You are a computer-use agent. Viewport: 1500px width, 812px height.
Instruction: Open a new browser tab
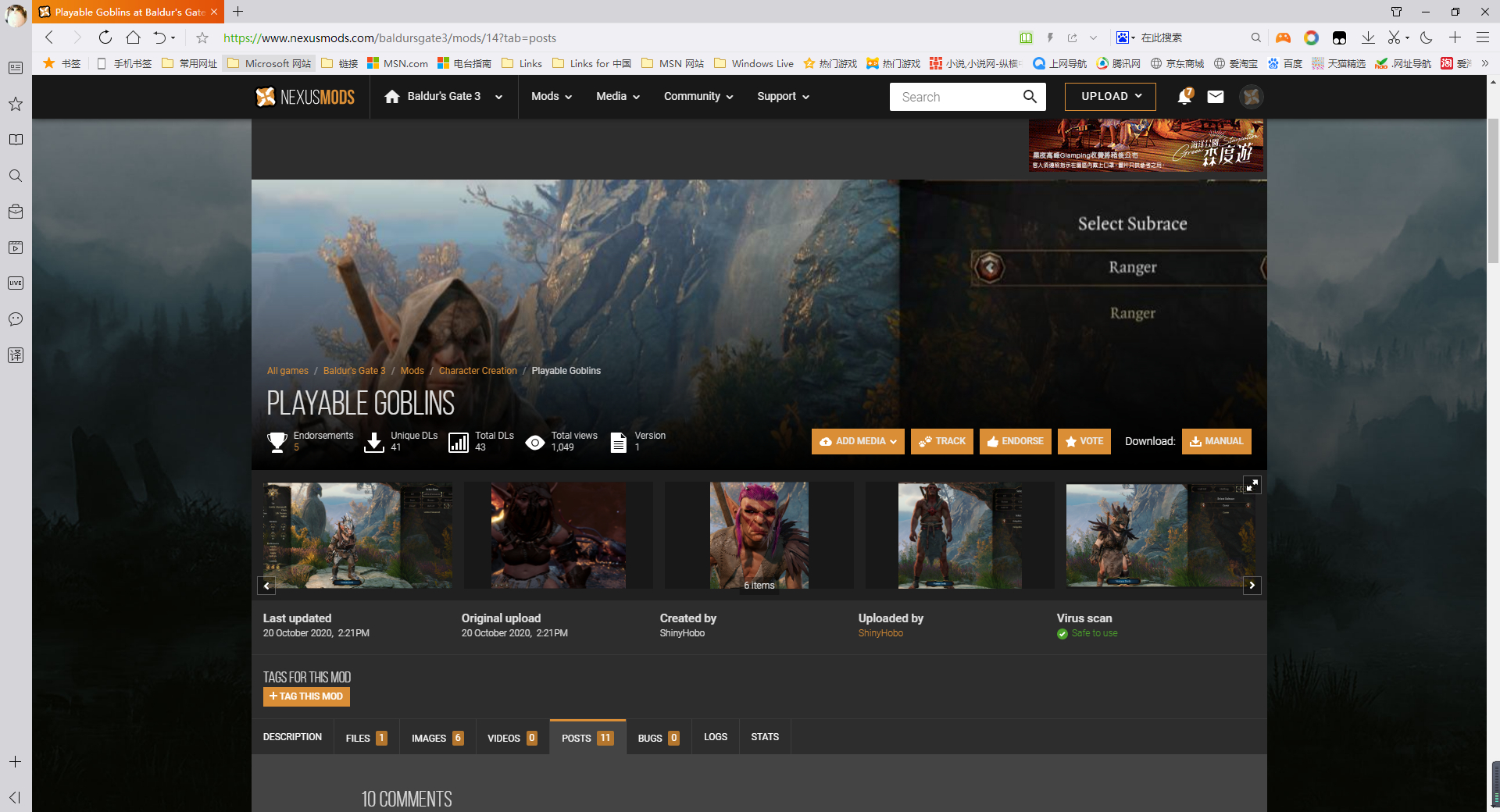(238, 12)
